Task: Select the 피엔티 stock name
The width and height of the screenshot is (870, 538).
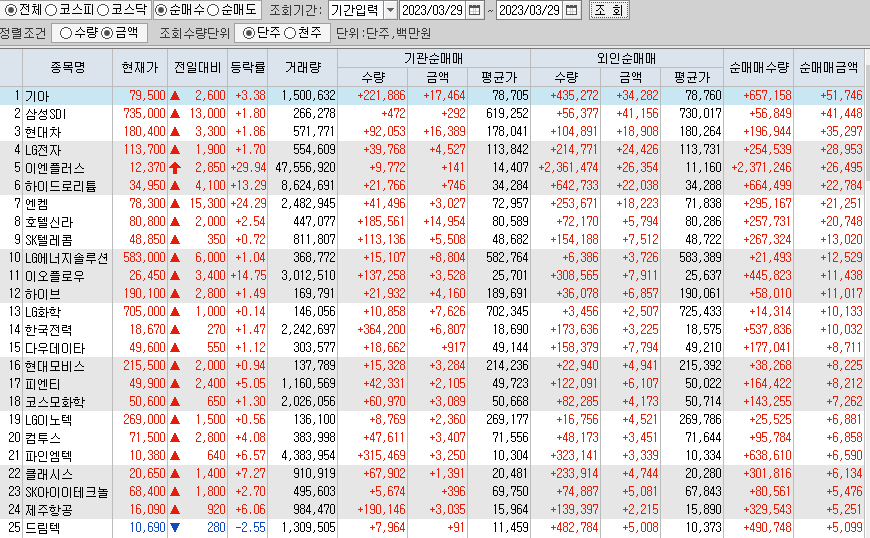Action: point(42,384)
